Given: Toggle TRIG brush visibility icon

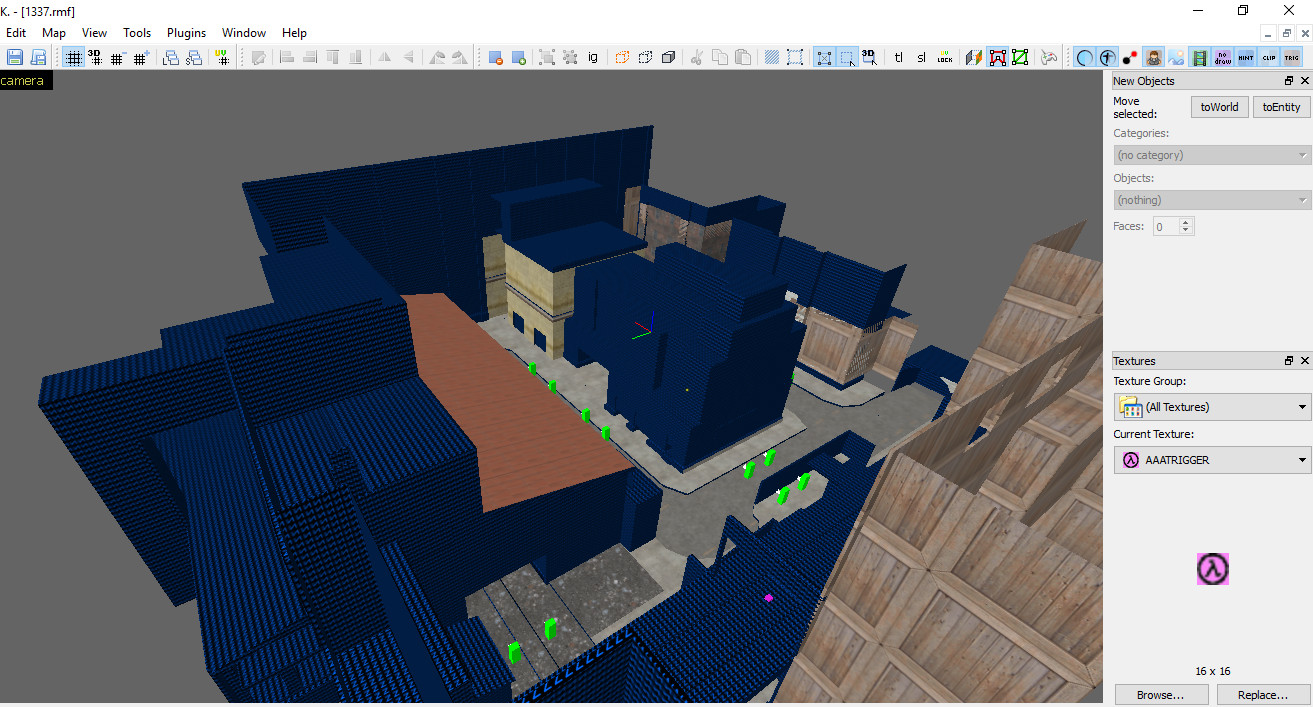Looking at the screenshot, I should (1291, 57).
